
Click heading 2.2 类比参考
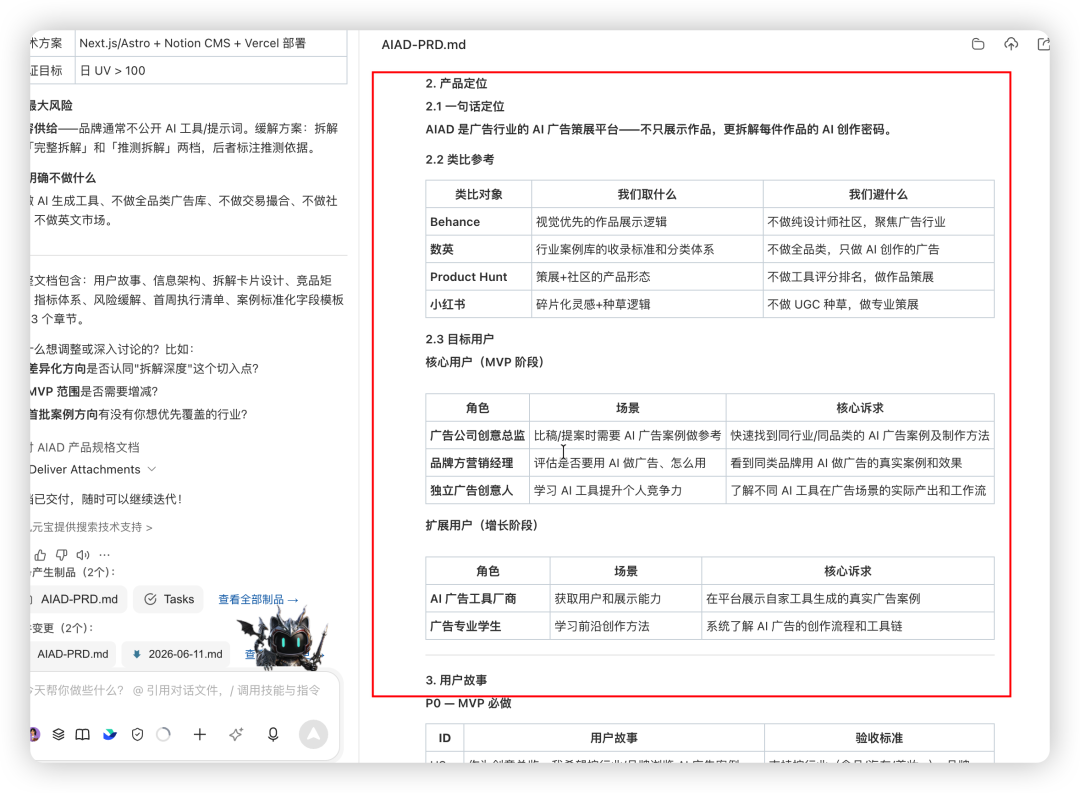click(459, 159)
